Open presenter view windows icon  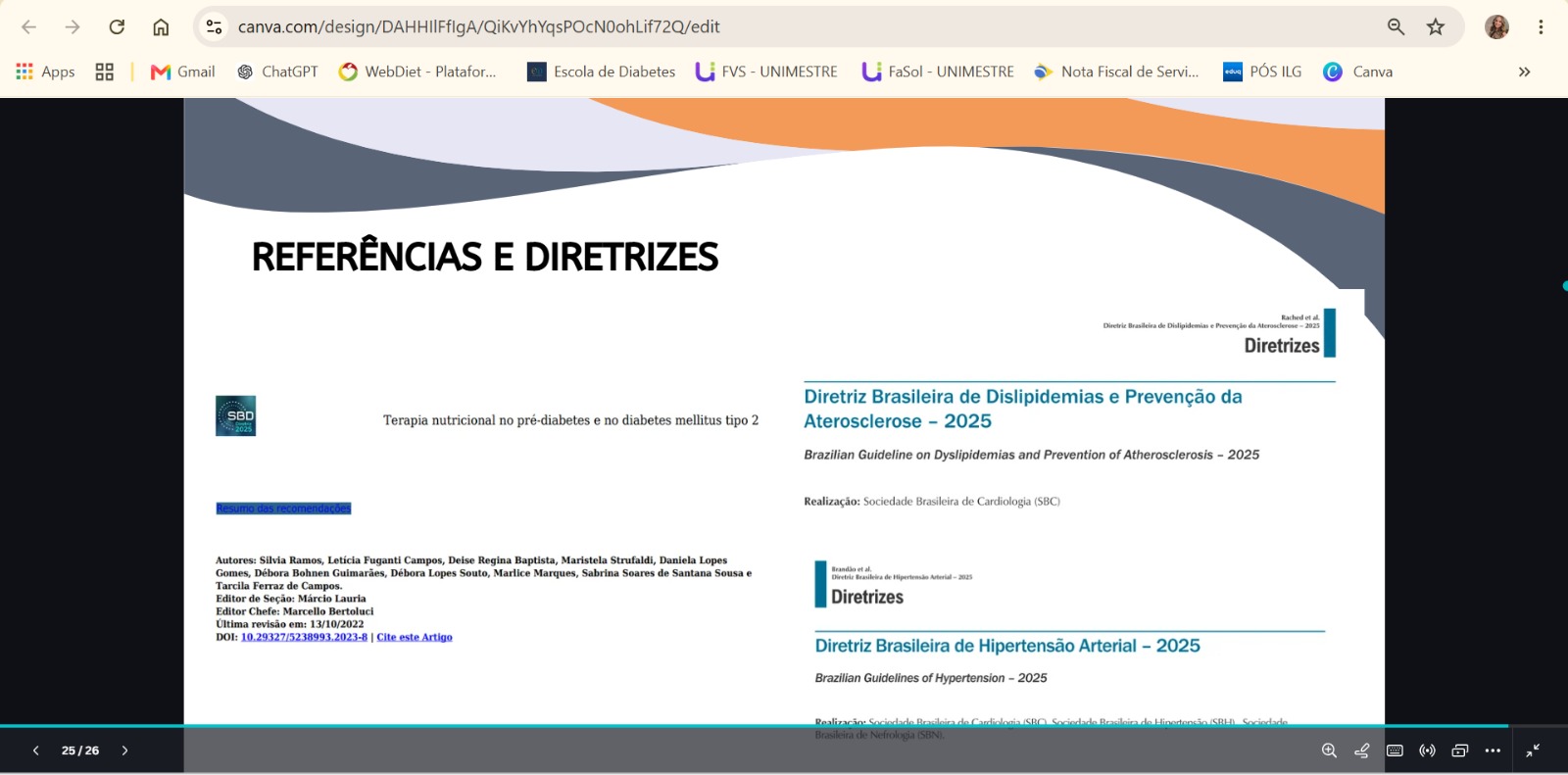(1459, 751)
